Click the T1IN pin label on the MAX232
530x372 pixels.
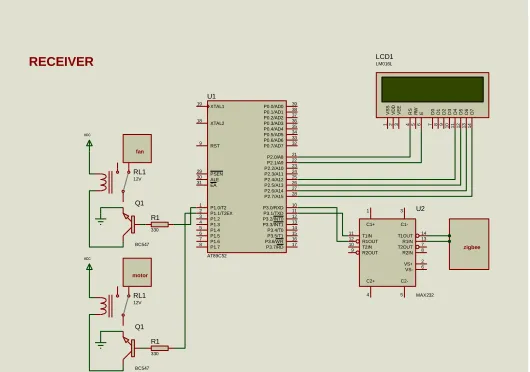(367, 236)
